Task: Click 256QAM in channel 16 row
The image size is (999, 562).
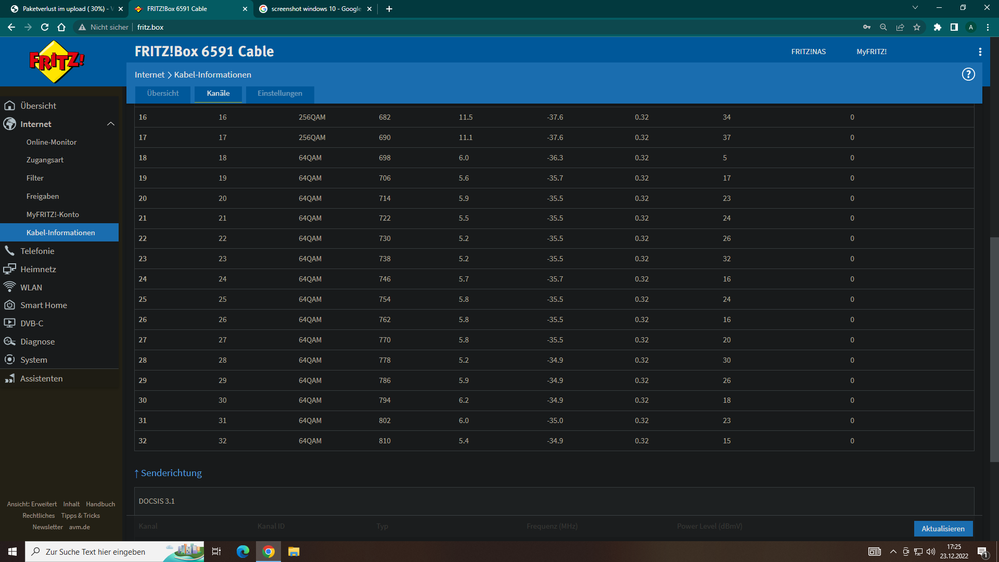Action: (312, 117)
